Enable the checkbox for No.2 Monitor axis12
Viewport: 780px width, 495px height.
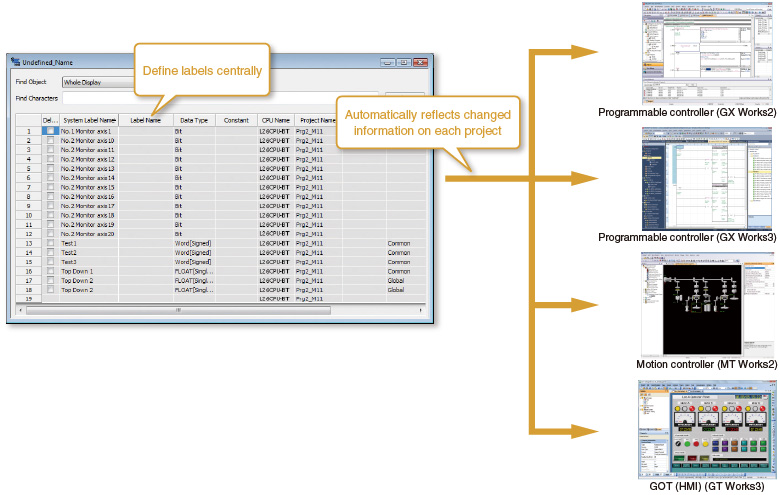50,159
